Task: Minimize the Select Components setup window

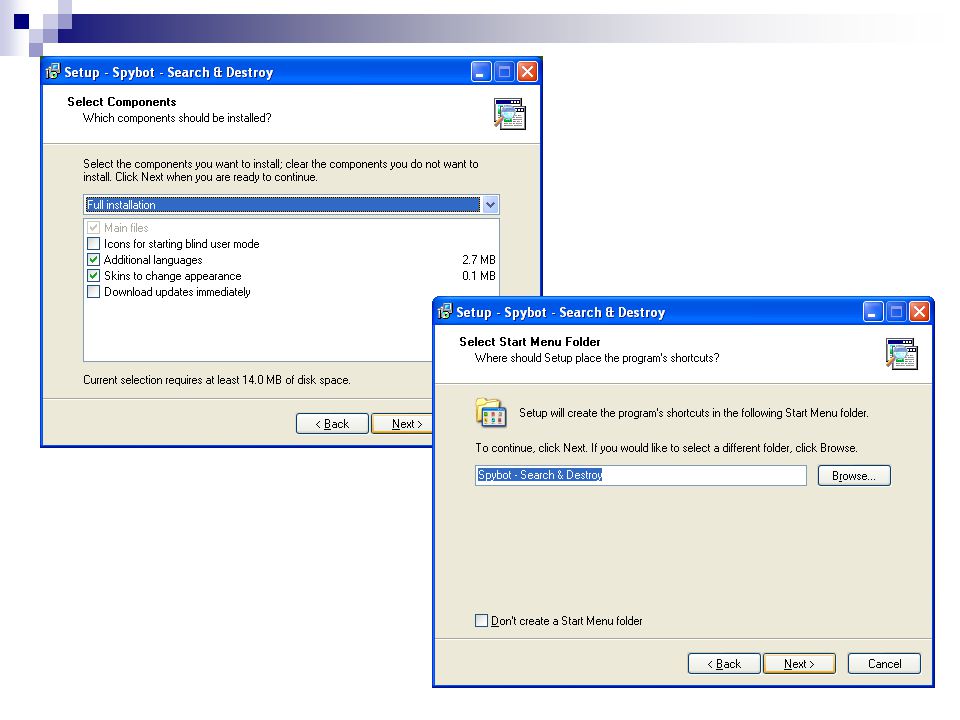Action: tap(481, 72)
